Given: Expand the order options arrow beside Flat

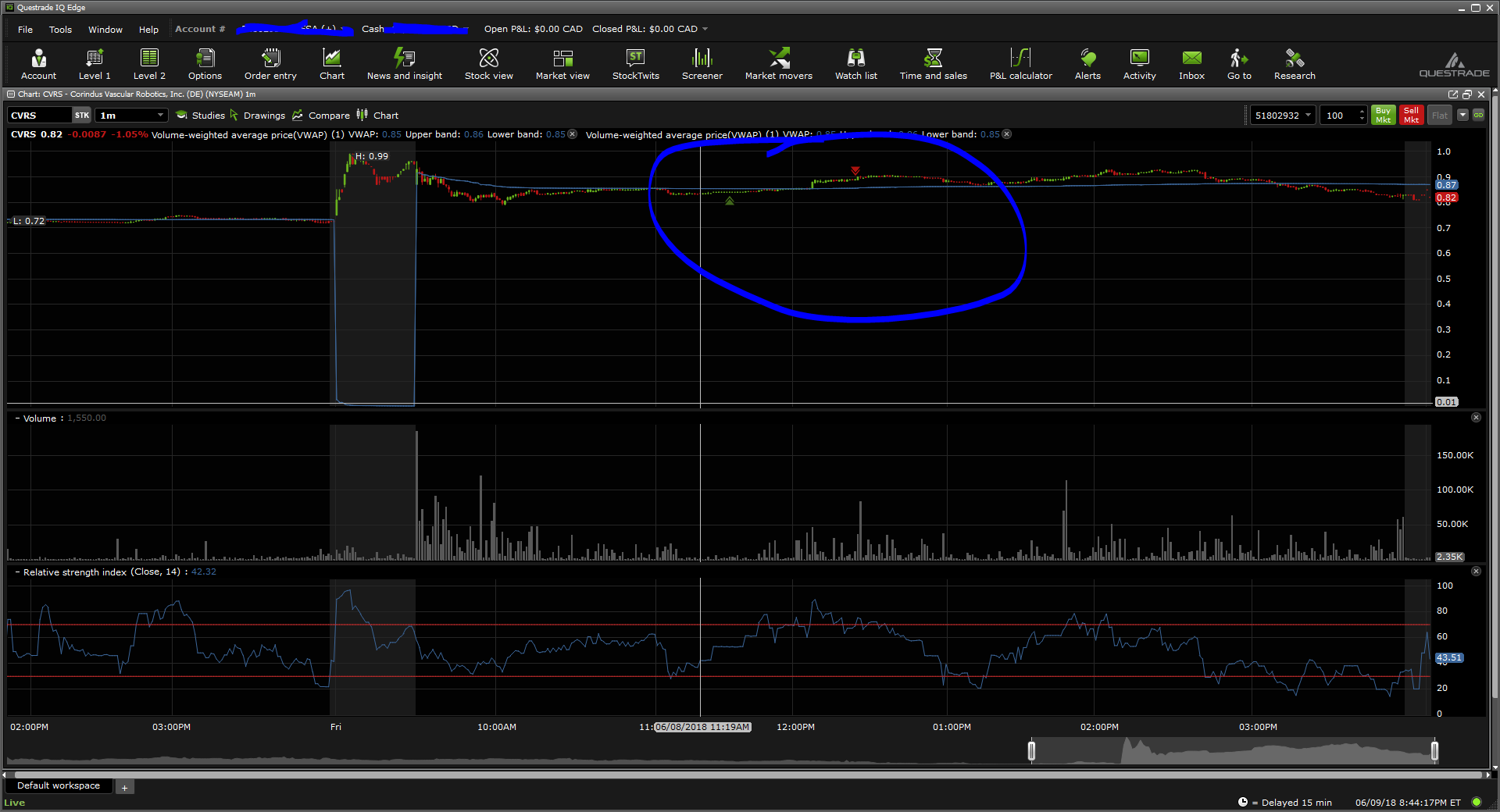Looking at the screenshot, I should pos(1462,115).
